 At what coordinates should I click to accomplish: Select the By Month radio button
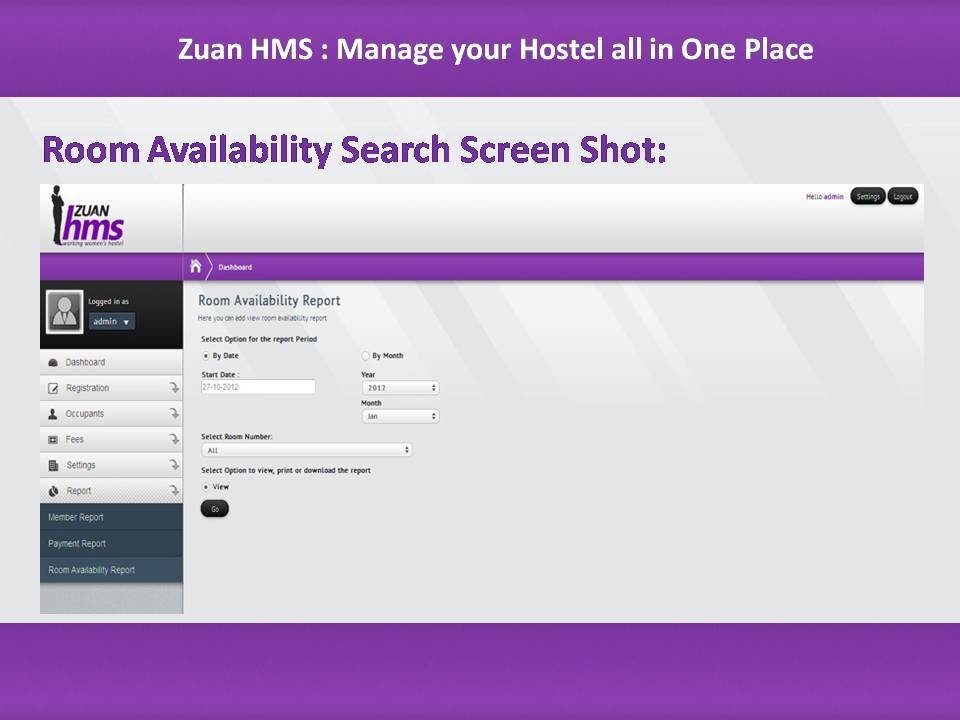pyautogui.click(x=366, y=356)
